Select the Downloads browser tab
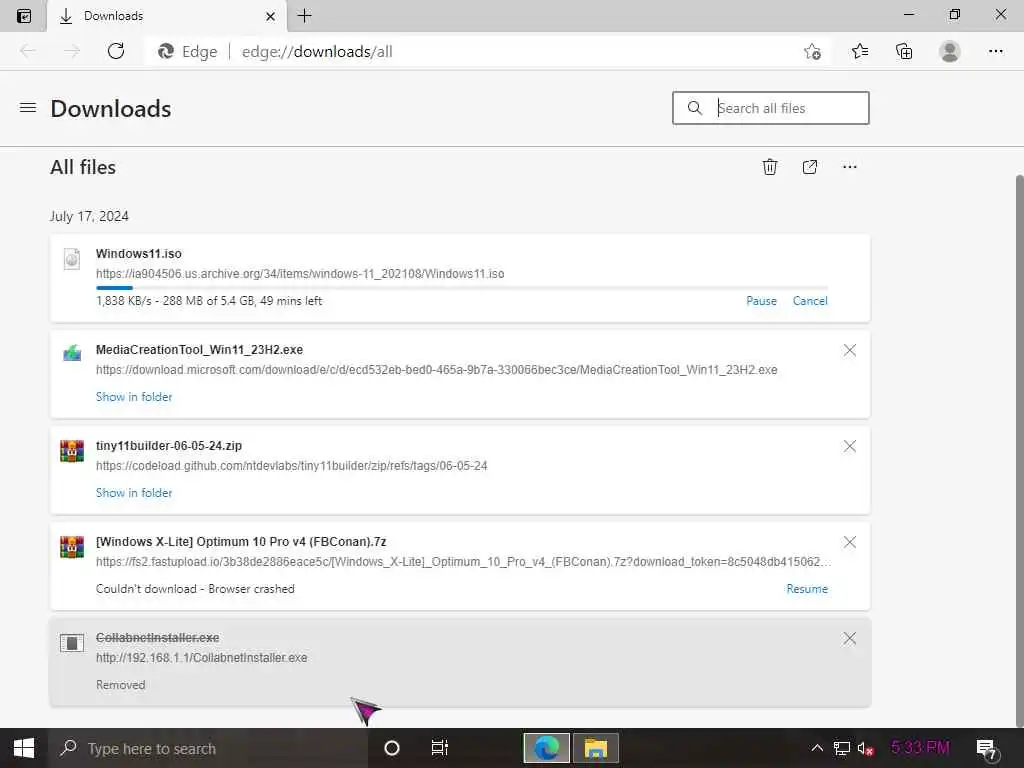The image size is (1024, 768). [167, 16]
